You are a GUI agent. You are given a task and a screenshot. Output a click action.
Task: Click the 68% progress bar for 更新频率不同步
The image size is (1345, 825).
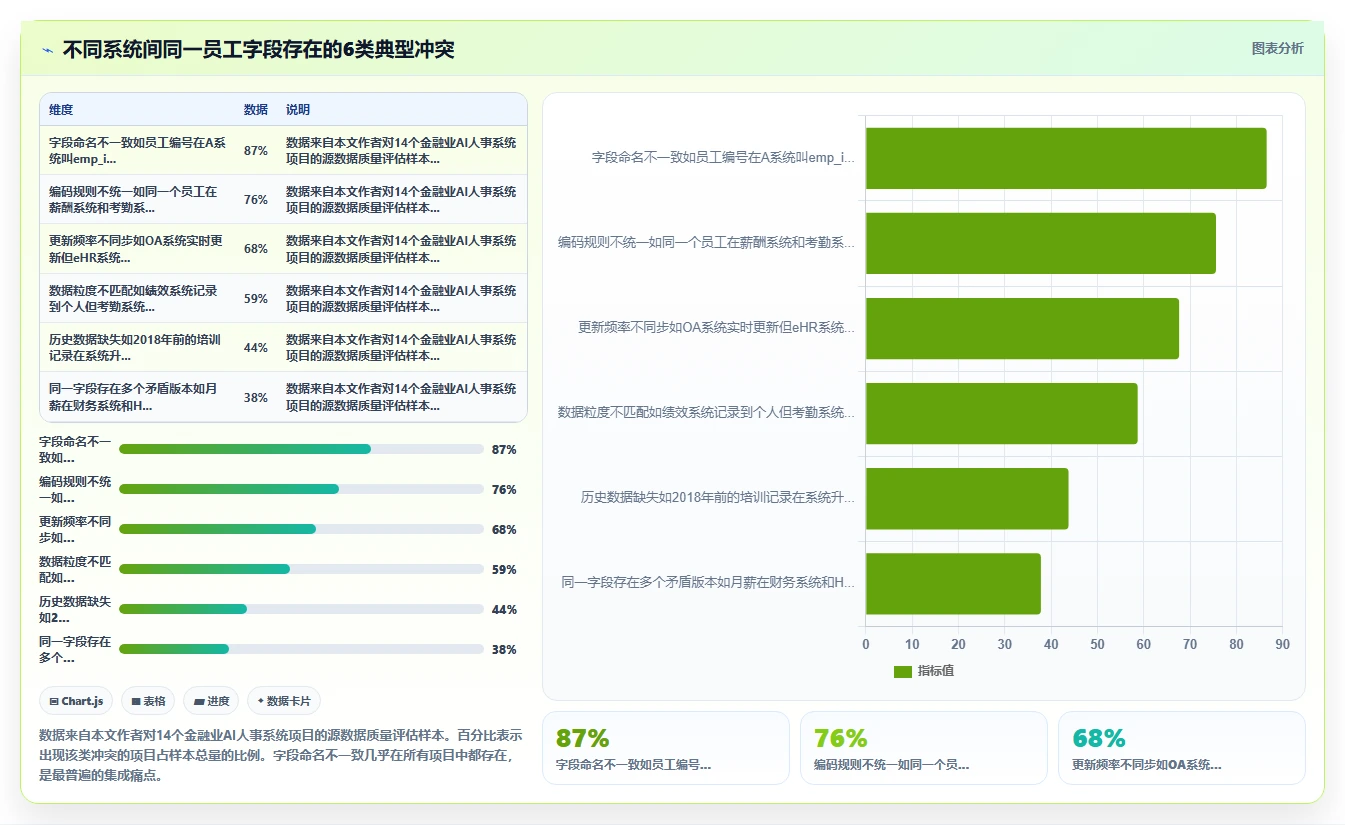301,529
